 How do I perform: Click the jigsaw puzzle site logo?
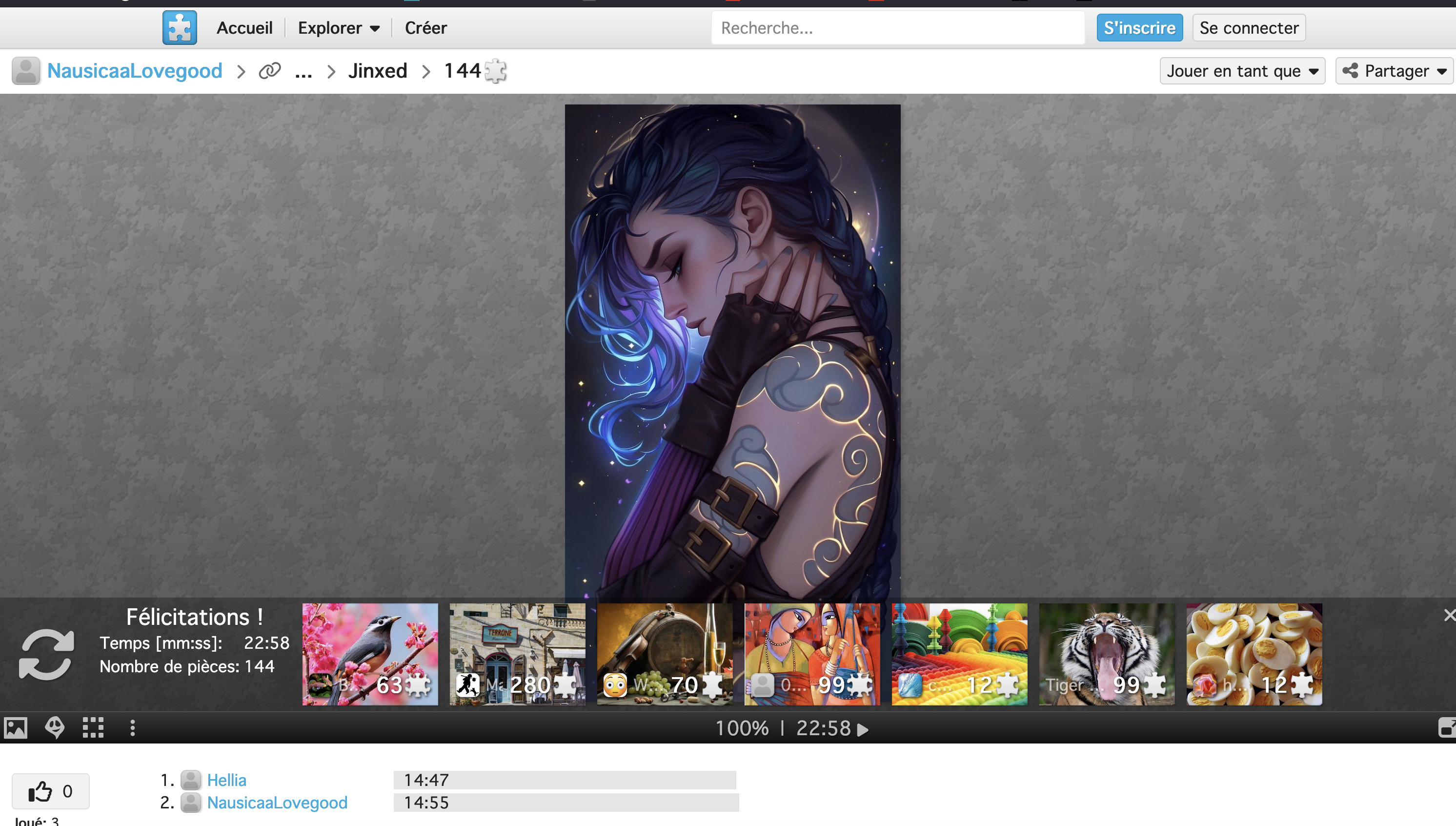[x=179, y=27]
